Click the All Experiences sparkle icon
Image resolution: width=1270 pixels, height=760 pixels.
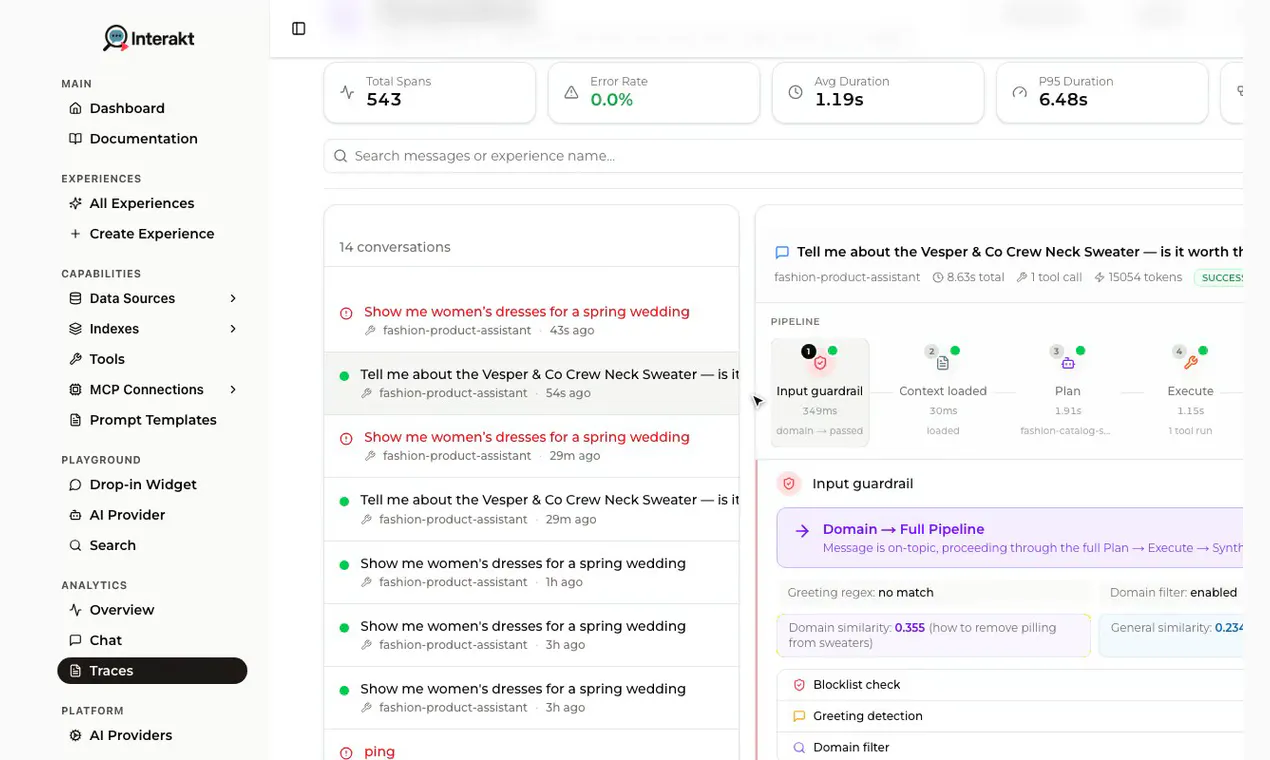click(x=75, y=203)
